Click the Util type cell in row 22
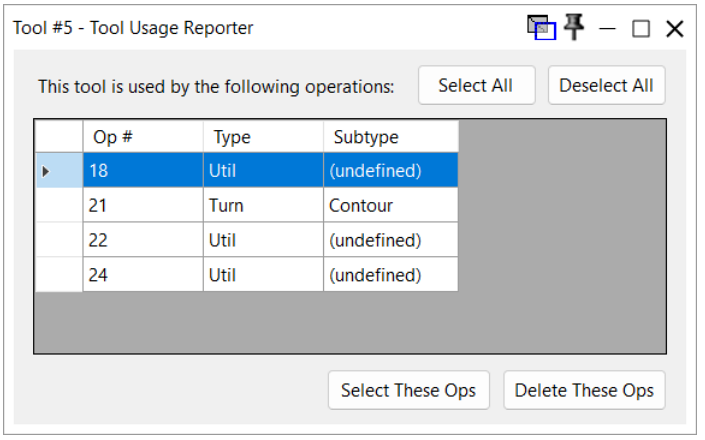705x440 pixels. tap(263, 240)
